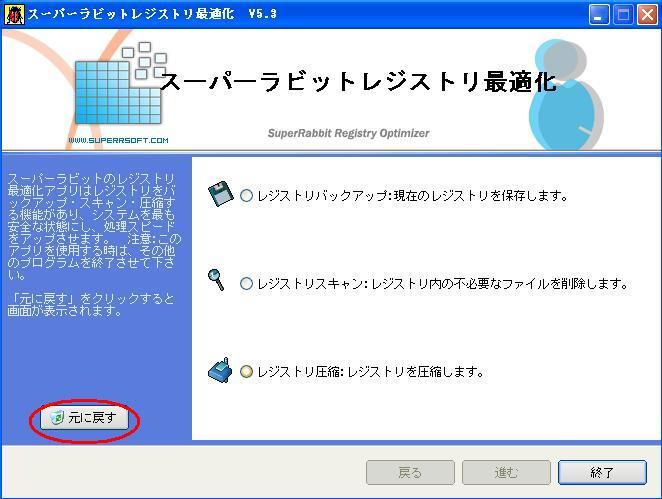Choose the レジストリスキャン radio option
This screenshot has width=662, height=499.
[246, 284]
